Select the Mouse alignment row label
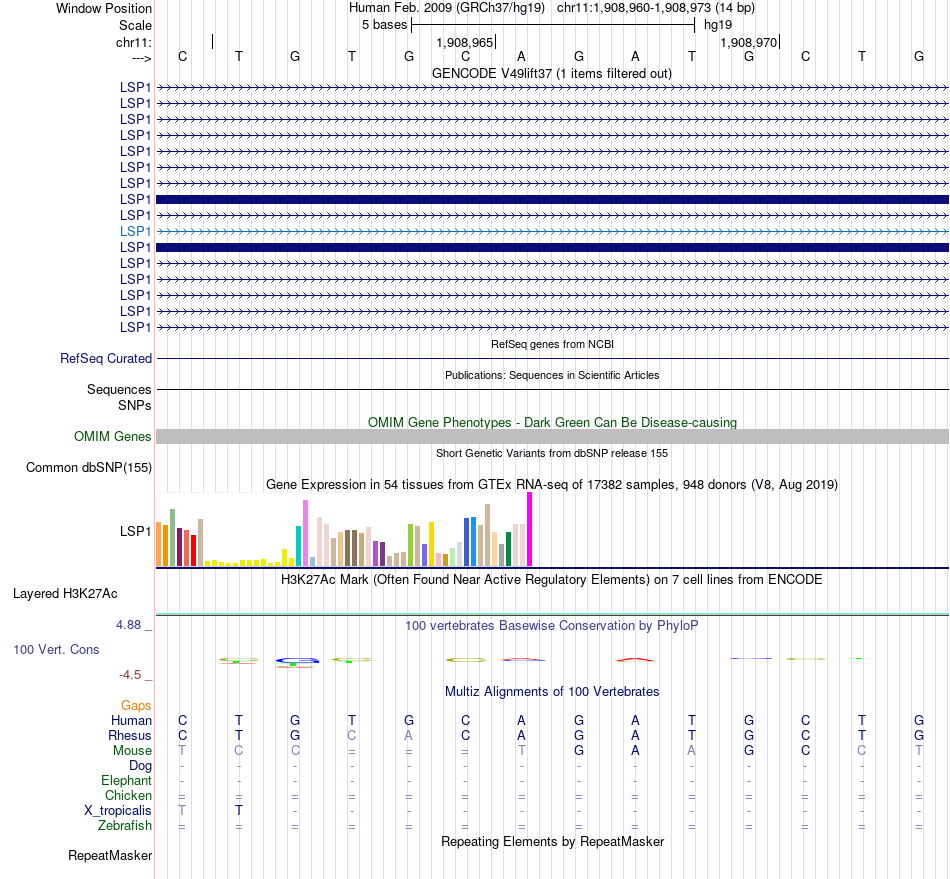 [x=132, y=751]
